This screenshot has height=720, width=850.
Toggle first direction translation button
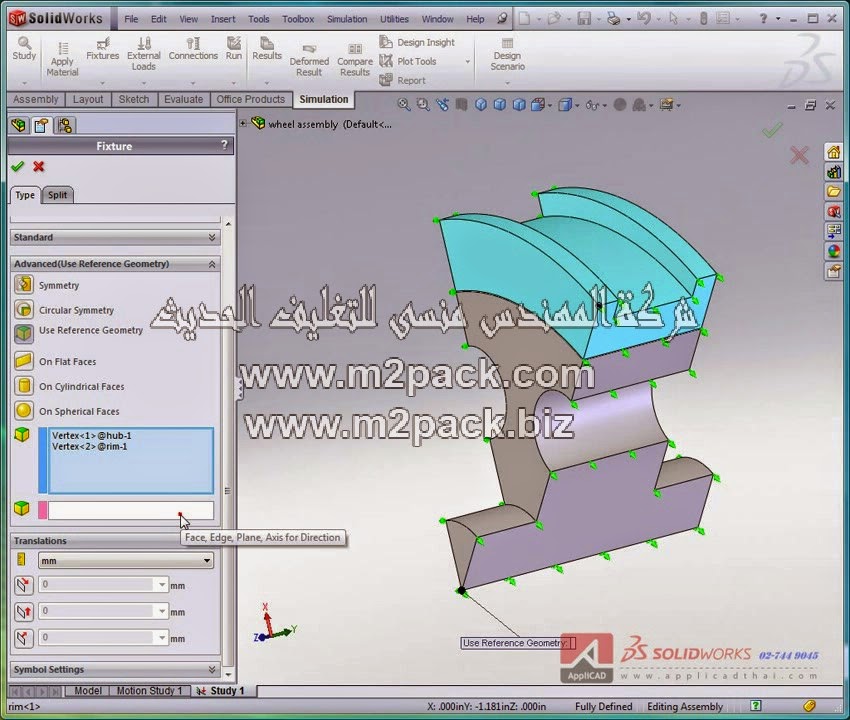[23, 585]
